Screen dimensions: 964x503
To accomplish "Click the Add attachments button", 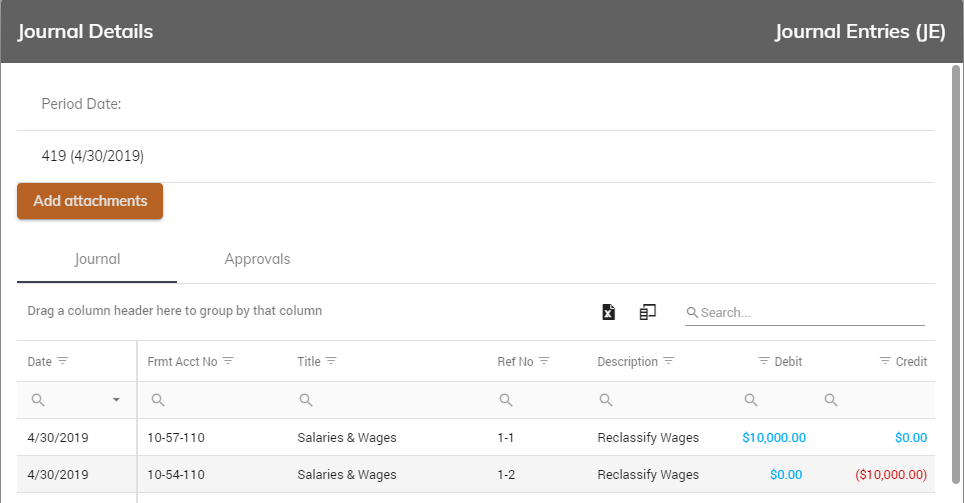I will 90,201.
